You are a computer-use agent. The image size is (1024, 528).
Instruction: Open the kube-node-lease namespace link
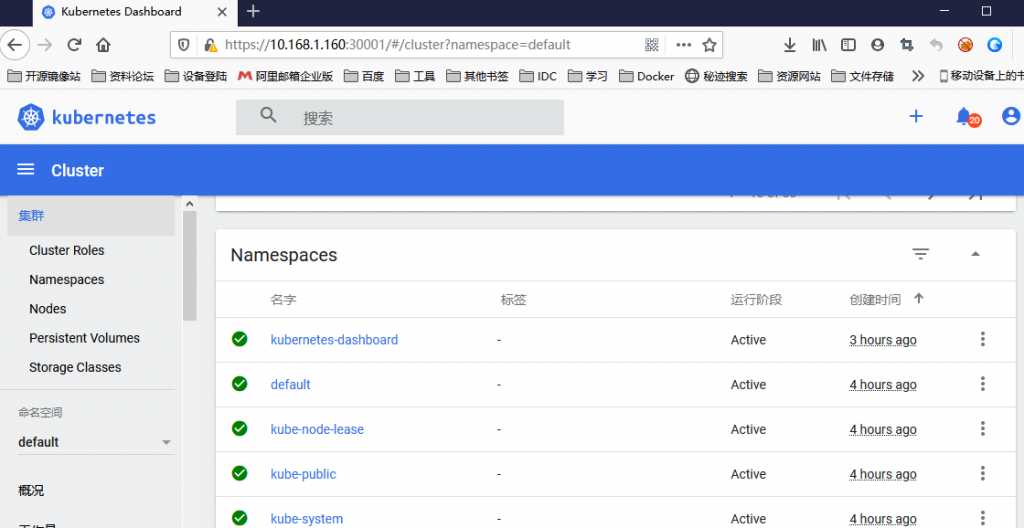pos(317,430)
